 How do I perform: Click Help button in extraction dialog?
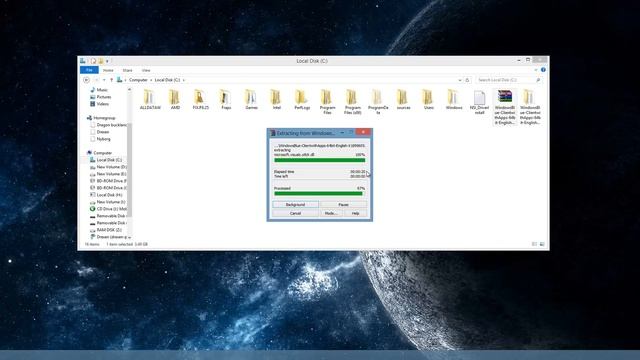[356, 213]
